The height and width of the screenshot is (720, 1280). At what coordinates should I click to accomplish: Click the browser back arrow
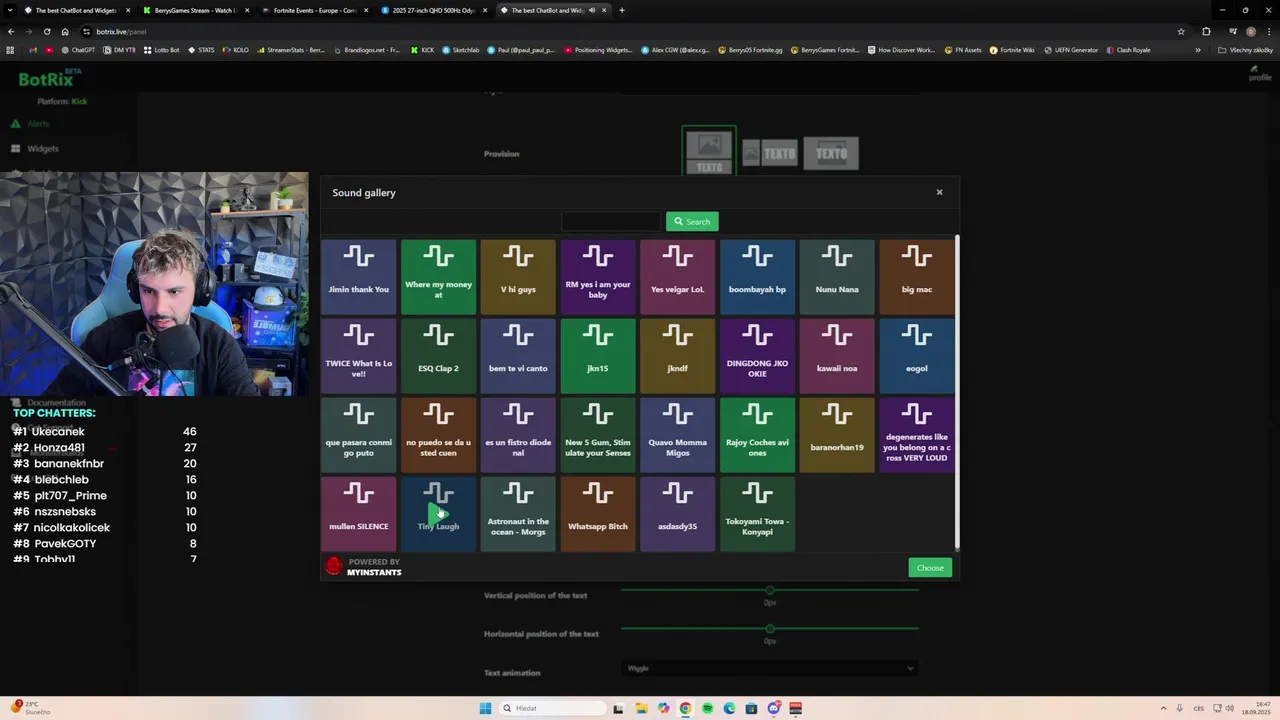coord(11,31)
